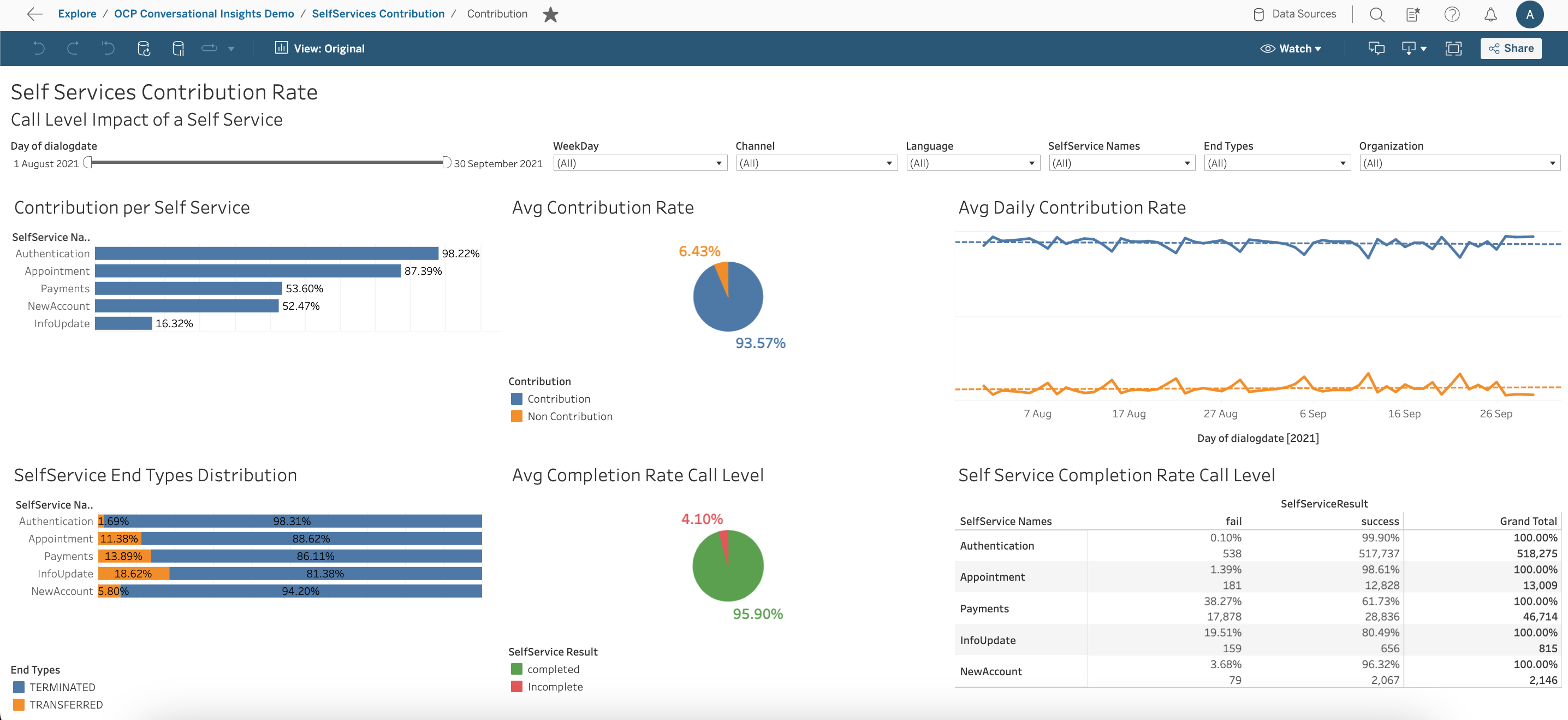Screen dimensions: 1568x720
Task: Click the full screen icon
Action: [1453, 48]
